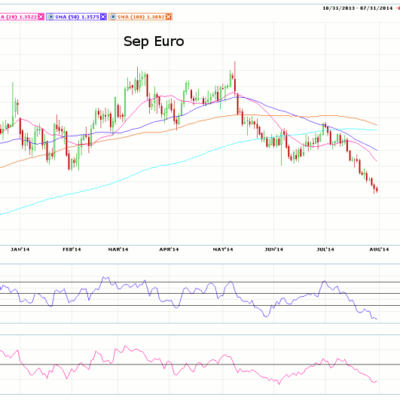Select the JAN'14 axis label
This screenshot has width=400, height=400.
20,249
